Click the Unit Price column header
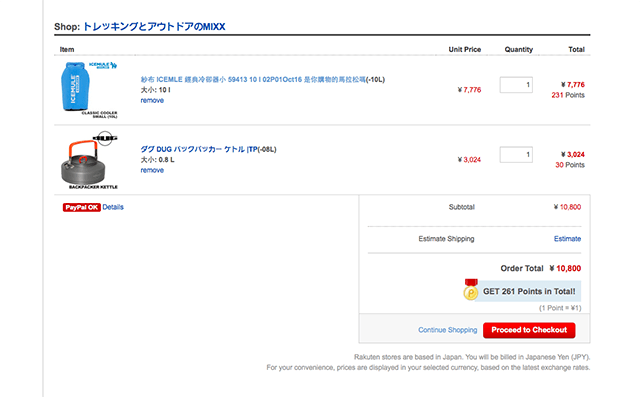This screenshot has width=640, height=397. click(464, 49)
